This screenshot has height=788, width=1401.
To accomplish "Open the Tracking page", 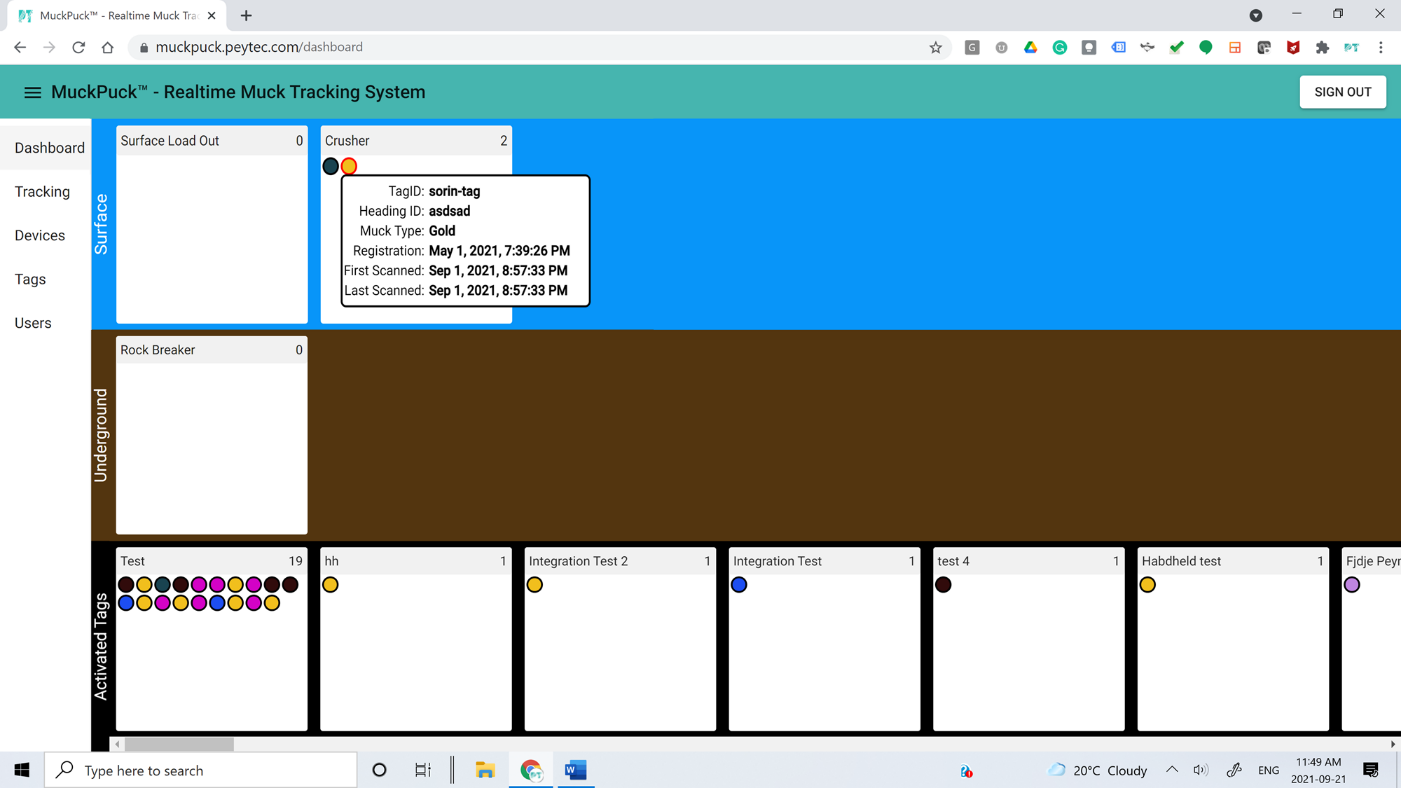I will tap(42, 192).
